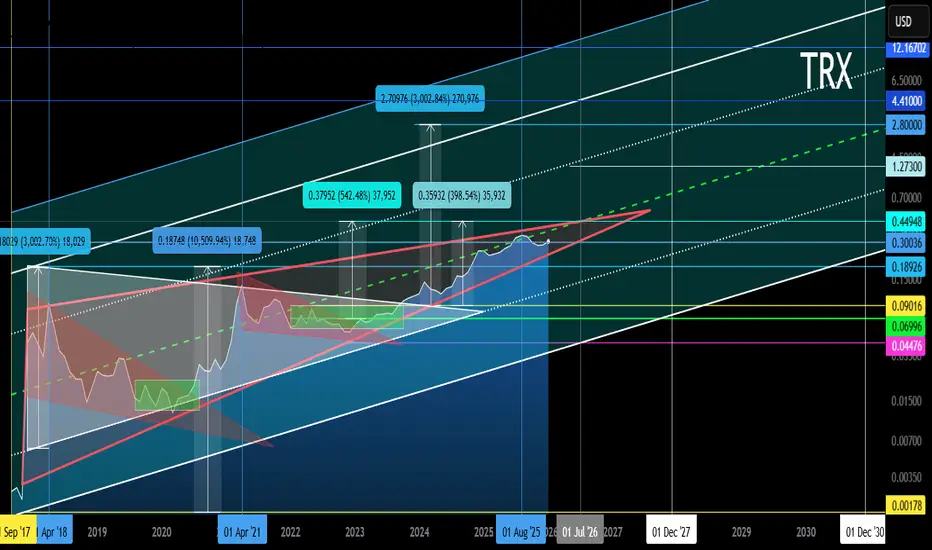The image size is (932, 550).
Task: Select the 0.70000 price scale value
Action: (906, 197)
